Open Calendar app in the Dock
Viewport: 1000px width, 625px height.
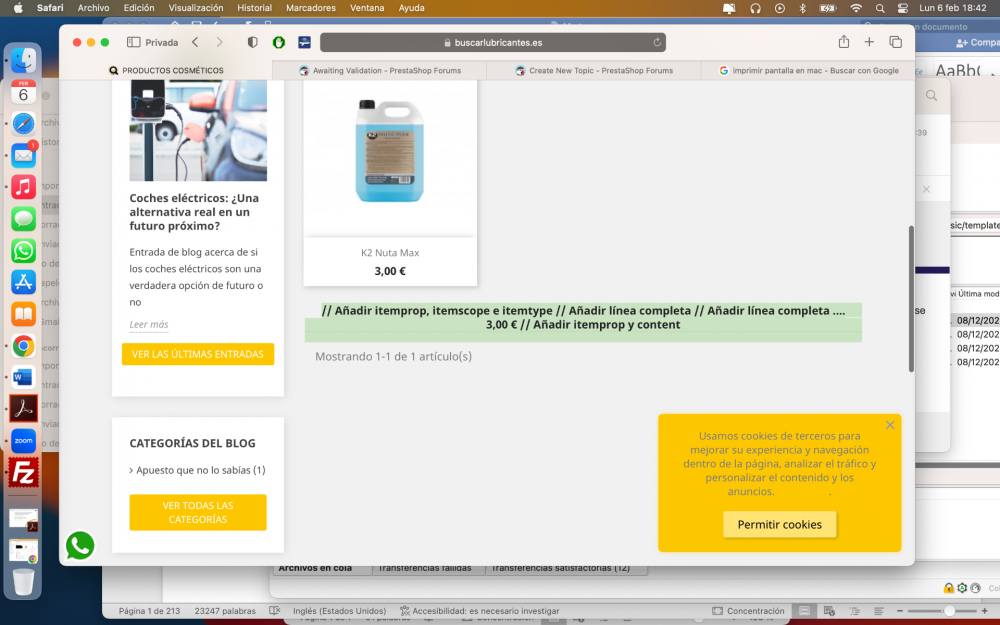tap(24, 92)
